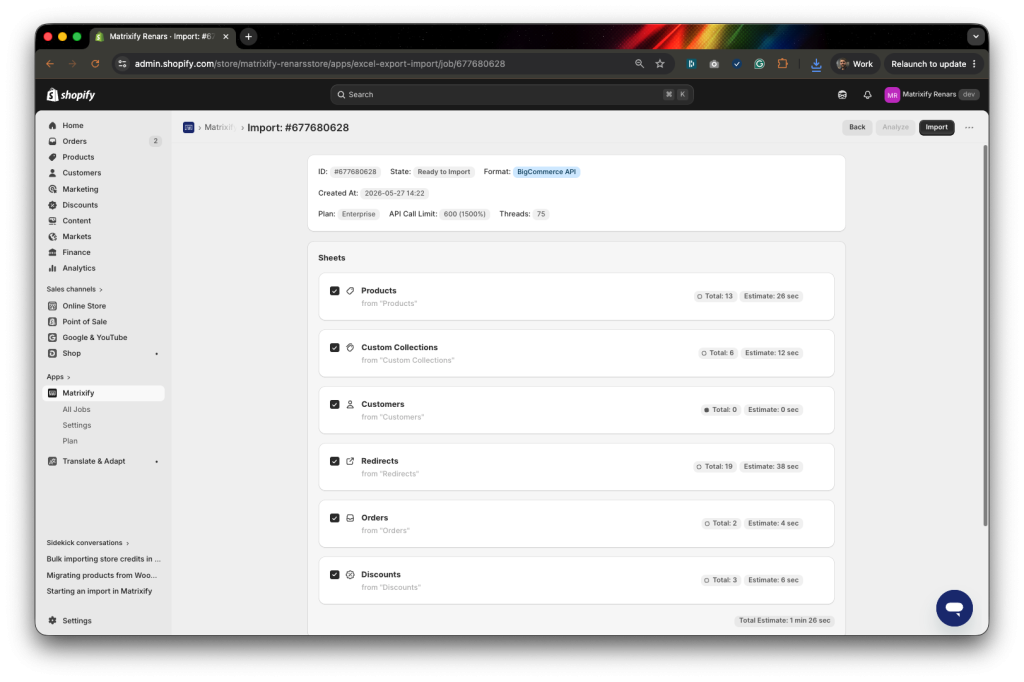
Task: Click the Shopify search field
Action: click(x=511, y=95)
